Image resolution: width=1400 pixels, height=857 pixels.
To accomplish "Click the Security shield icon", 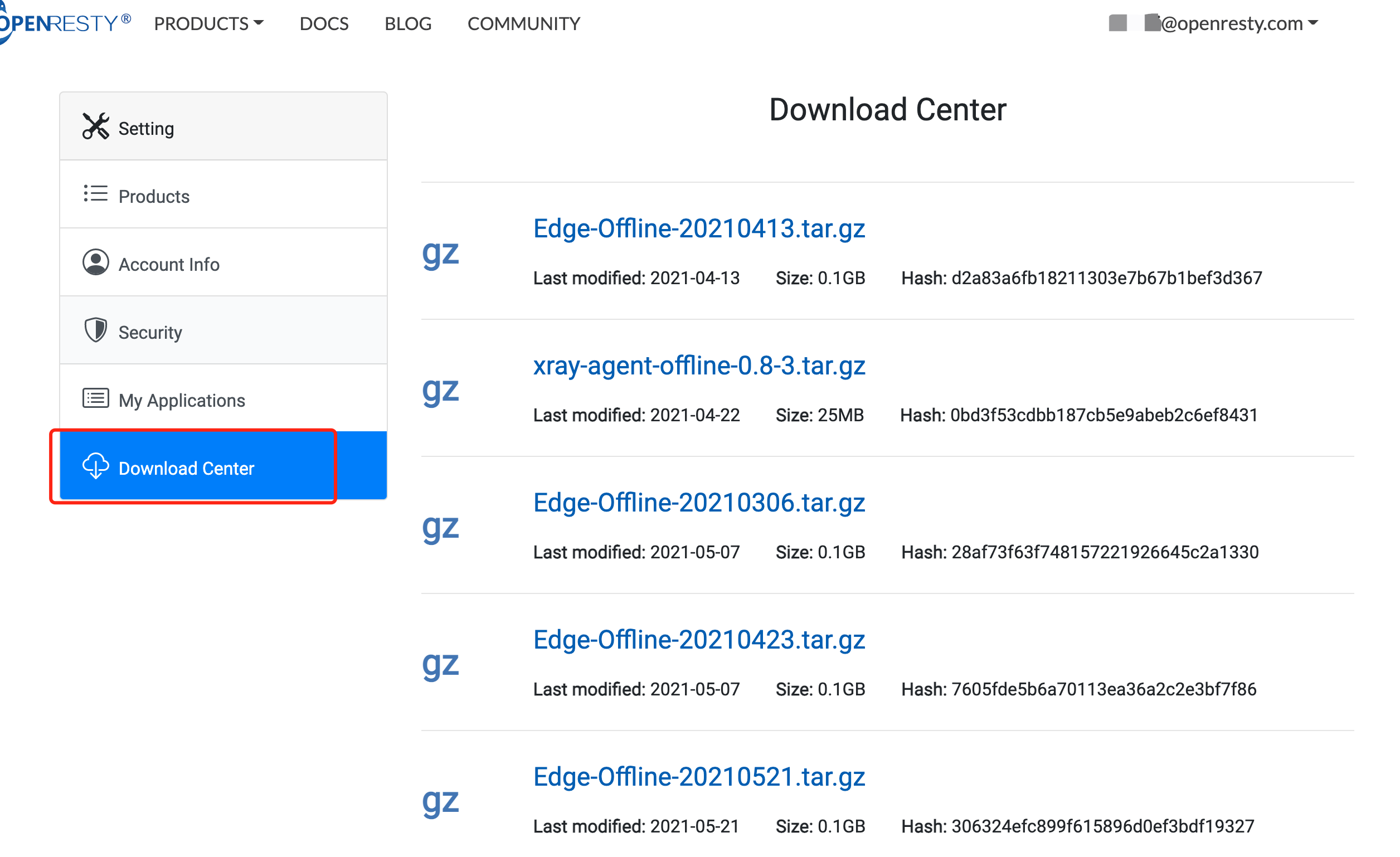I will click(x=95, y=330).
